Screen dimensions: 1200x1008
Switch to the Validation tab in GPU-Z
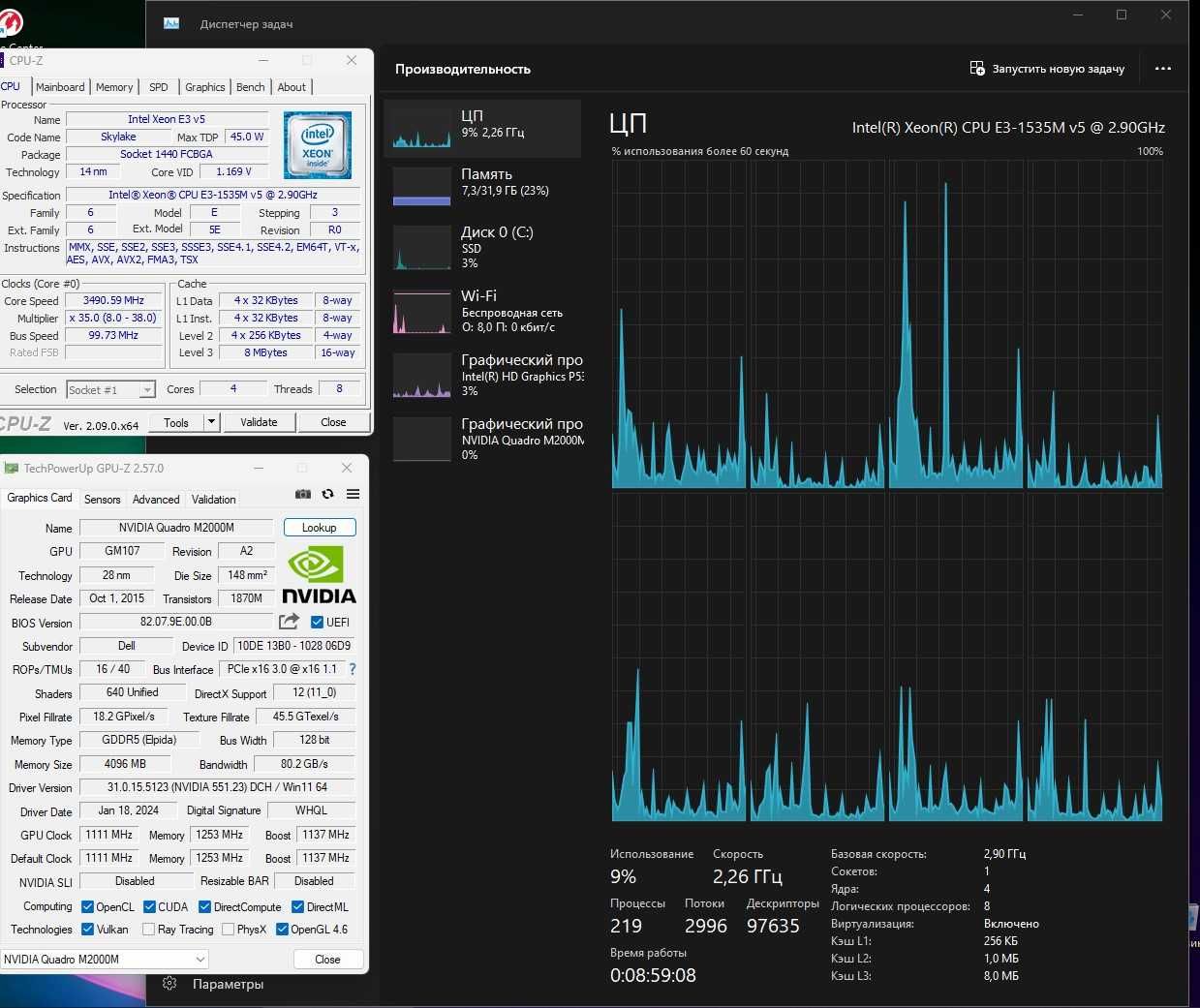pos(213,500)
